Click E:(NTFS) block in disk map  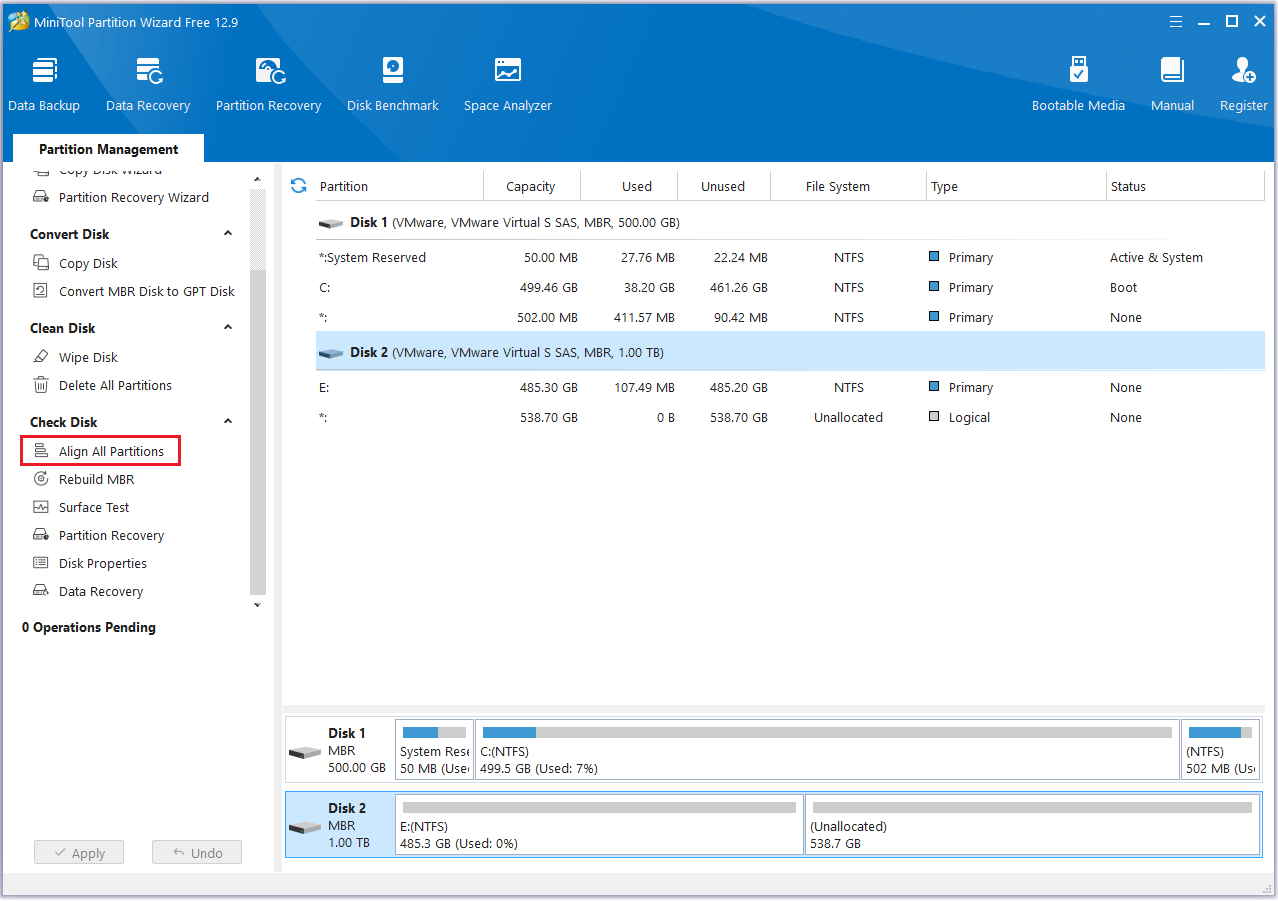click(x=600, y=825)
